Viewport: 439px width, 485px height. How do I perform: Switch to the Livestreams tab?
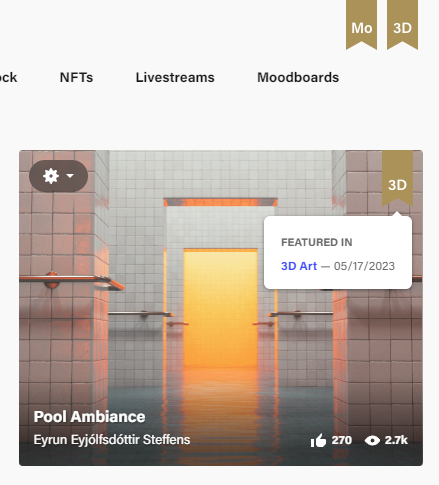pos(175,77)
